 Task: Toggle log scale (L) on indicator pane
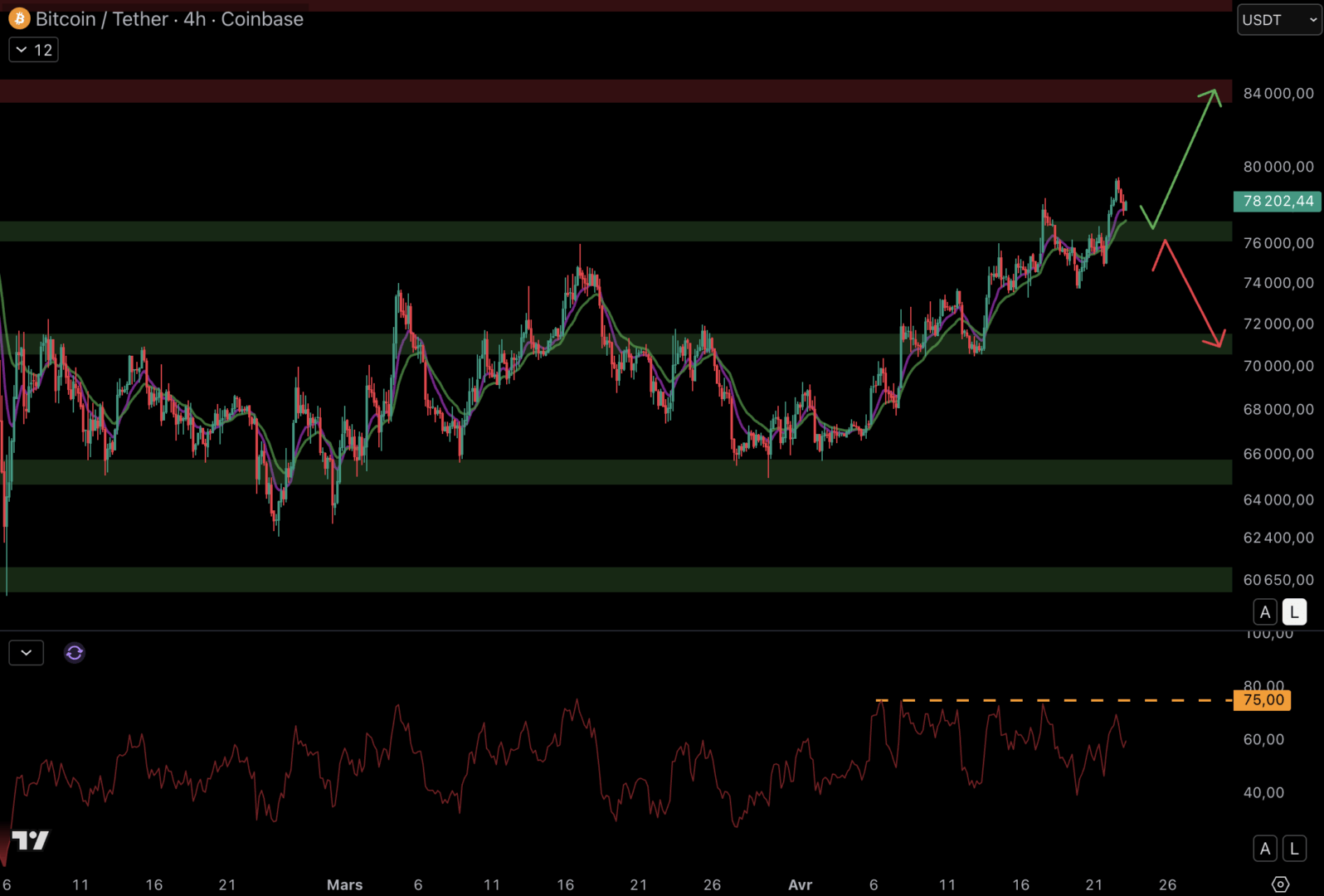pyautogui.click(x=1293, y=848)
